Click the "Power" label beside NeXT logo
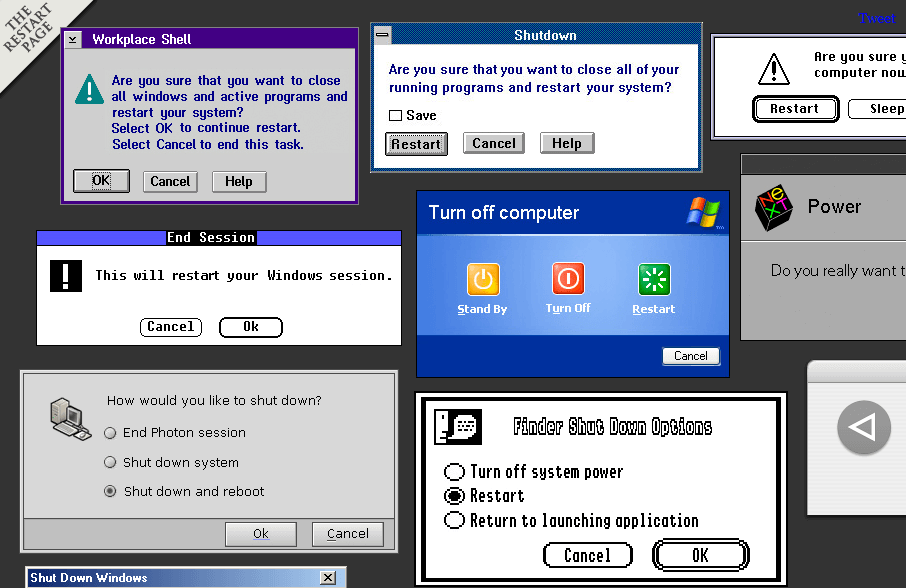Screen dimensions: 906x588 [x=834, y=206]
